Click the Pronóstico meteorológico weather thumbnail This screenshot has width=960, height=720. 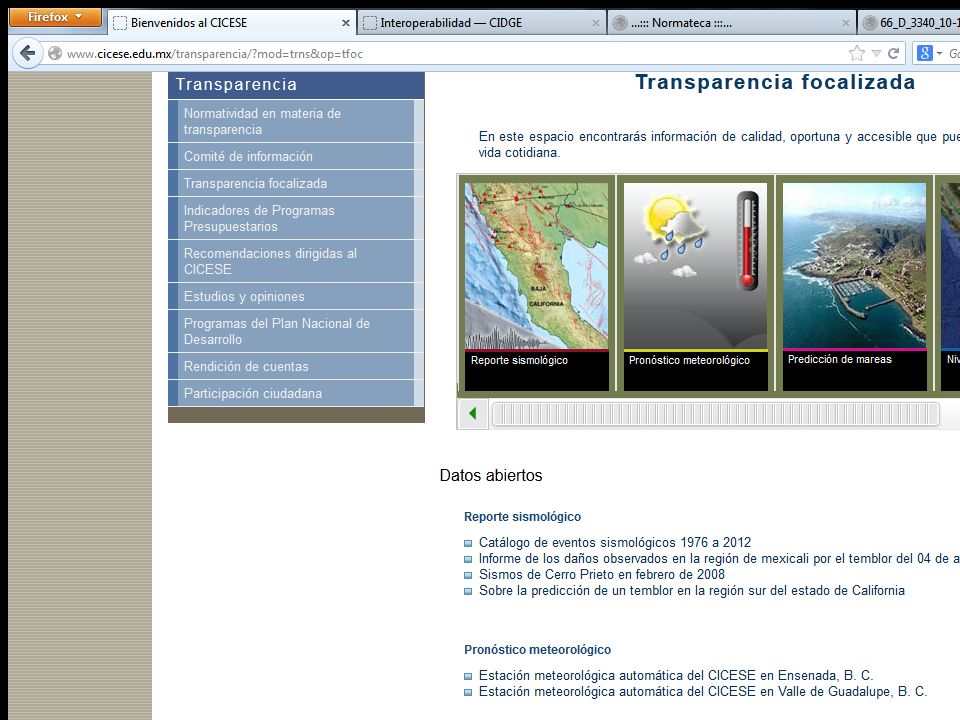(695, 266)
